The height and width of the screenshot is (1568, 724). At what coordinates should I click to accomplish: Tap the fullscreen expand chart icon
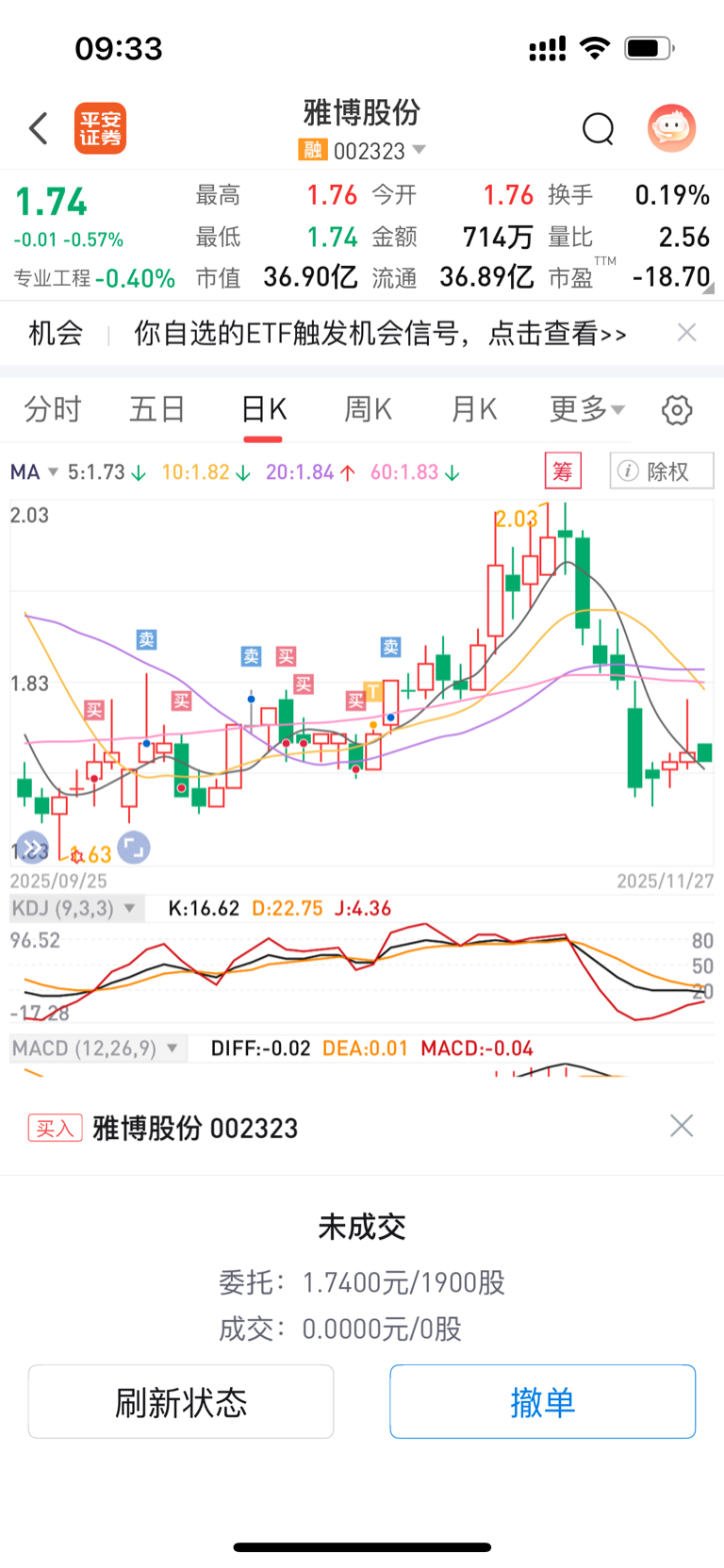[133, 848]
